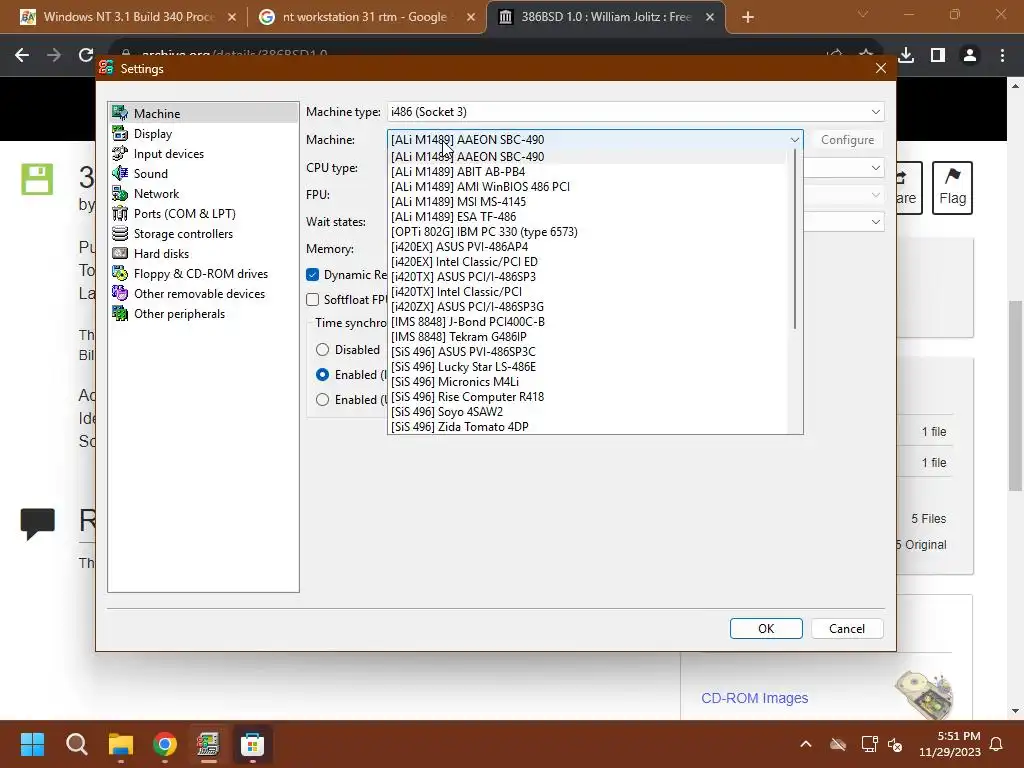This screenshot has height=768, width=1024.
Task: Choose Rise Computer R418 in the list
Action: coord(588,397)
